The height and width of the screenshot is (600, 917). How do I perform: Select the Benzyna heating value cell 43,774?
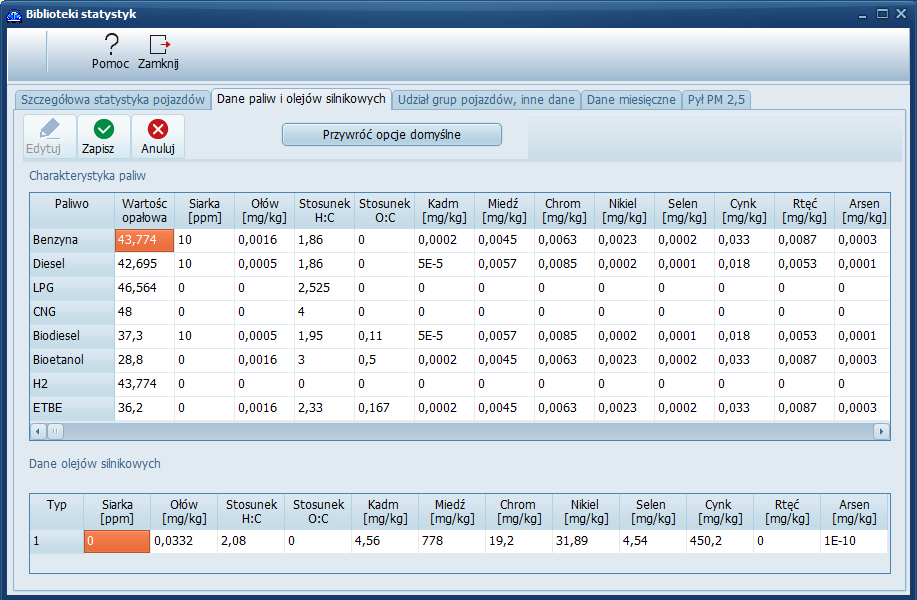[x=144, y=240]
